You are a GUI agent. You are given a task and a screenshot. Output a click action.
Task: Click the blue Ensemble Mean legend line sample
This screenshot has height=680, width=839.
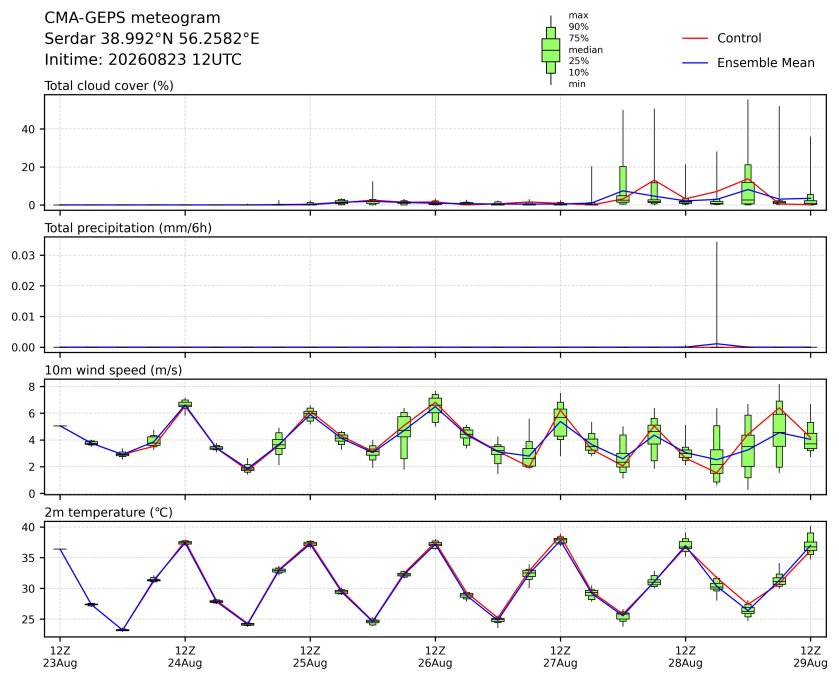point(695,63)
